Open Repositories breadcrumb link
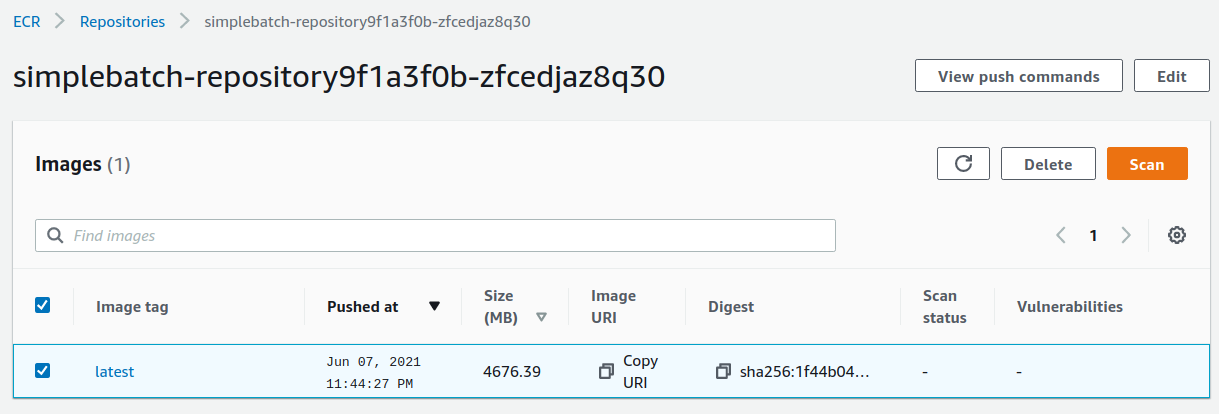 [x=124, y=21]
